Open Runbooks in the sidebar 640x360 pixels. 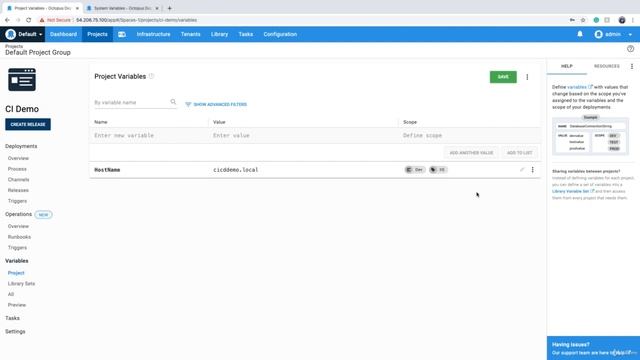[x=19, y=237]
